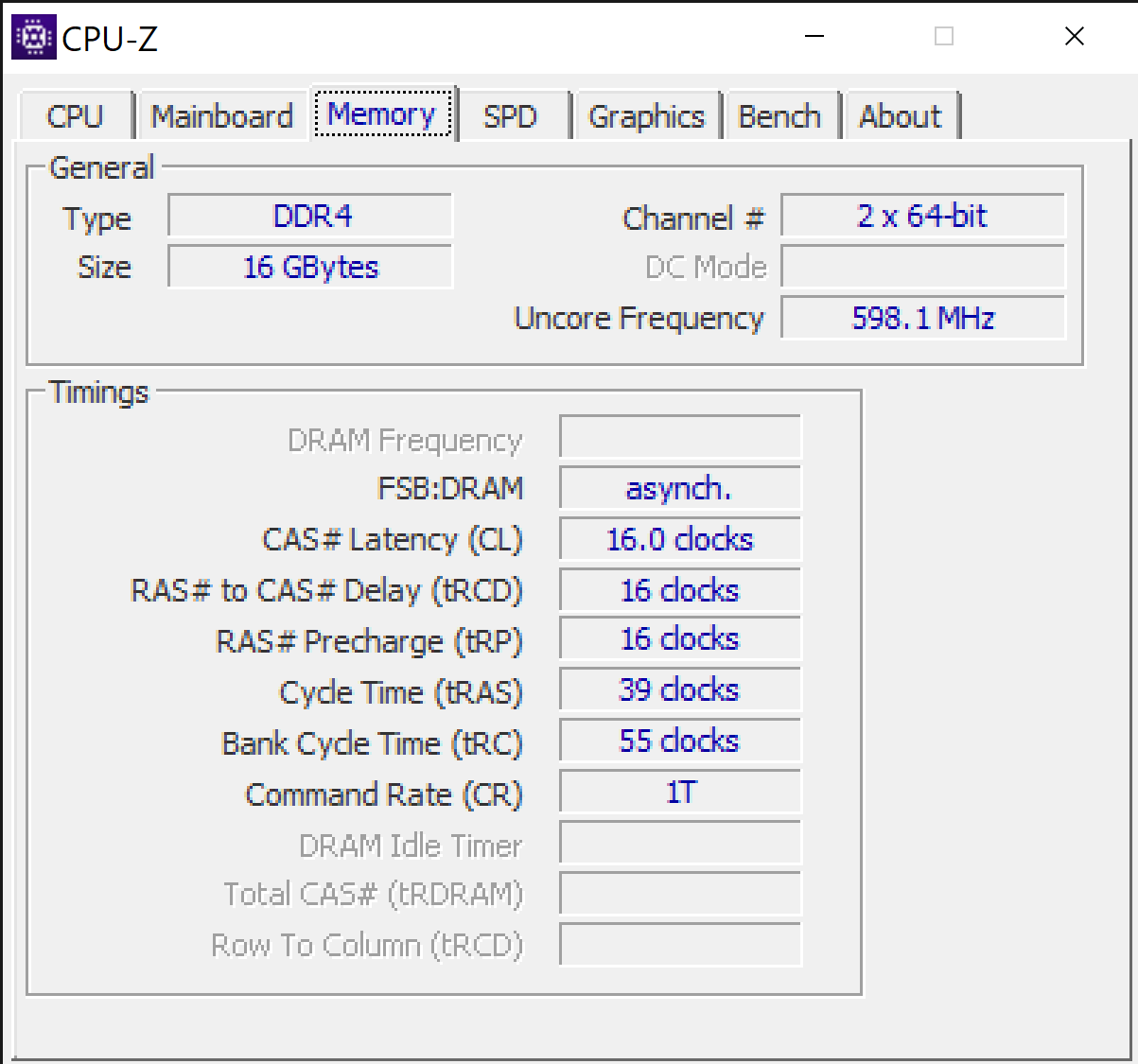This screenshot has width=1138, height=1064.
Task: Click the Type label in General group
Action: [97, 219]
